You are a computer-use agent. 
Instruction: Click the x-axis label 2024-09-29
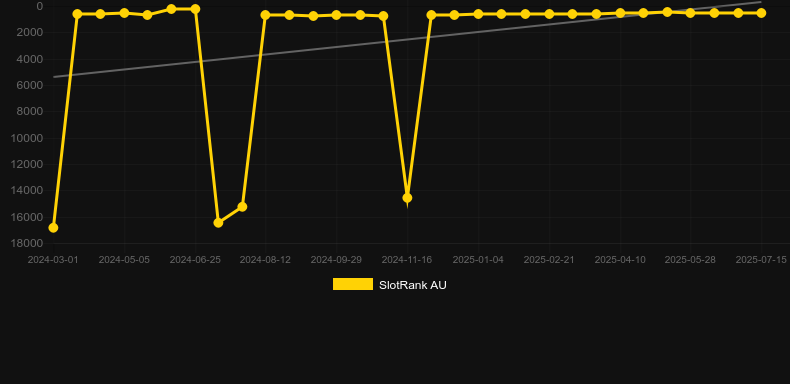click(336, 260)
